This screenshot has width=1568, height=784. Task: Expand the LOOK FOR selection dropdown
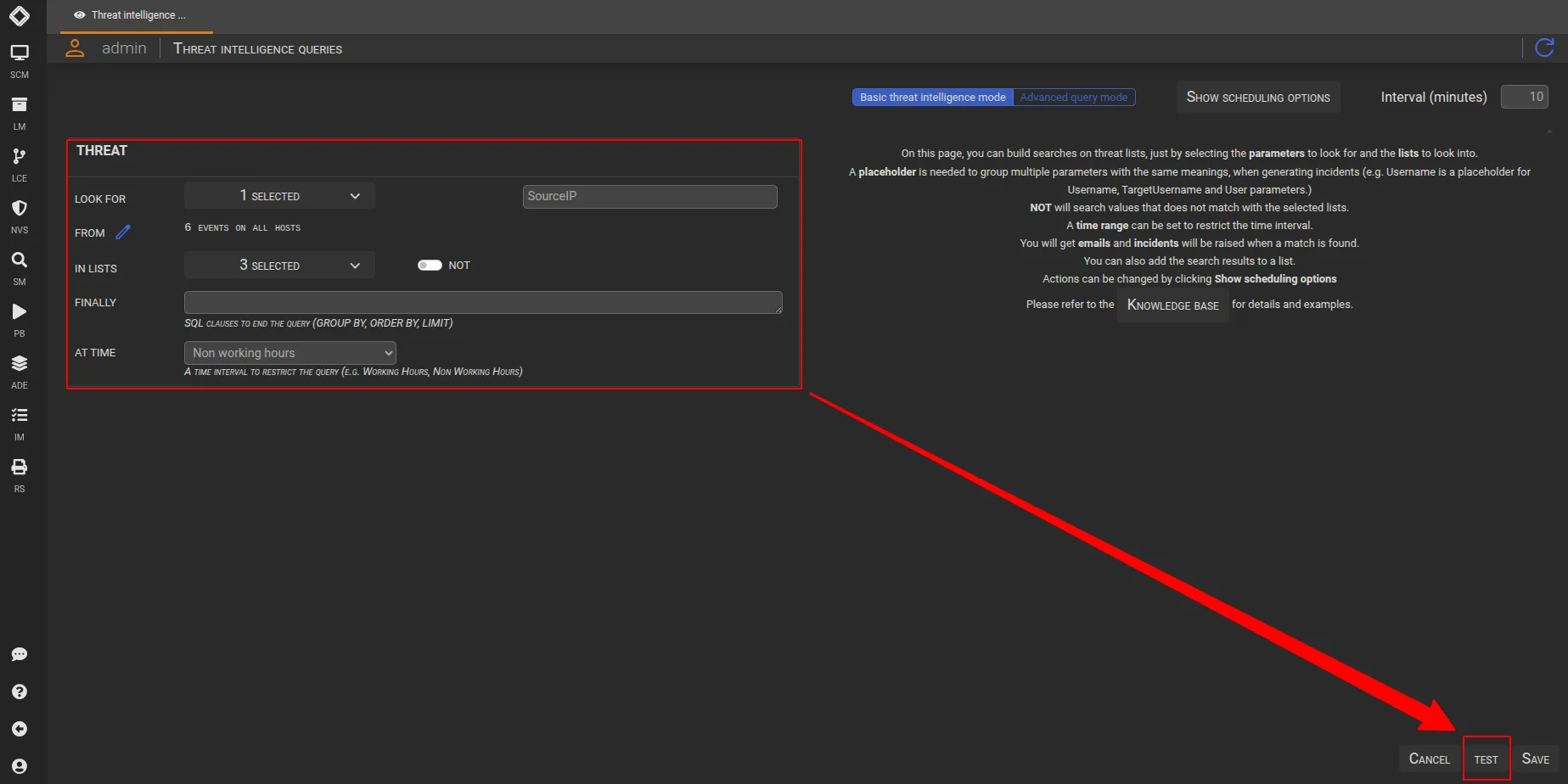278,195
